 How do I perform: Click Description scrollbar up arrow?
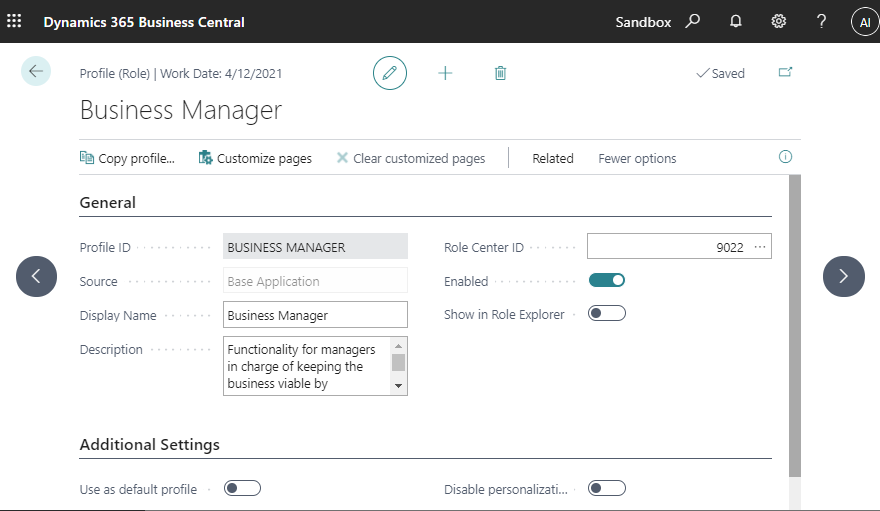[x=398, y=346]
